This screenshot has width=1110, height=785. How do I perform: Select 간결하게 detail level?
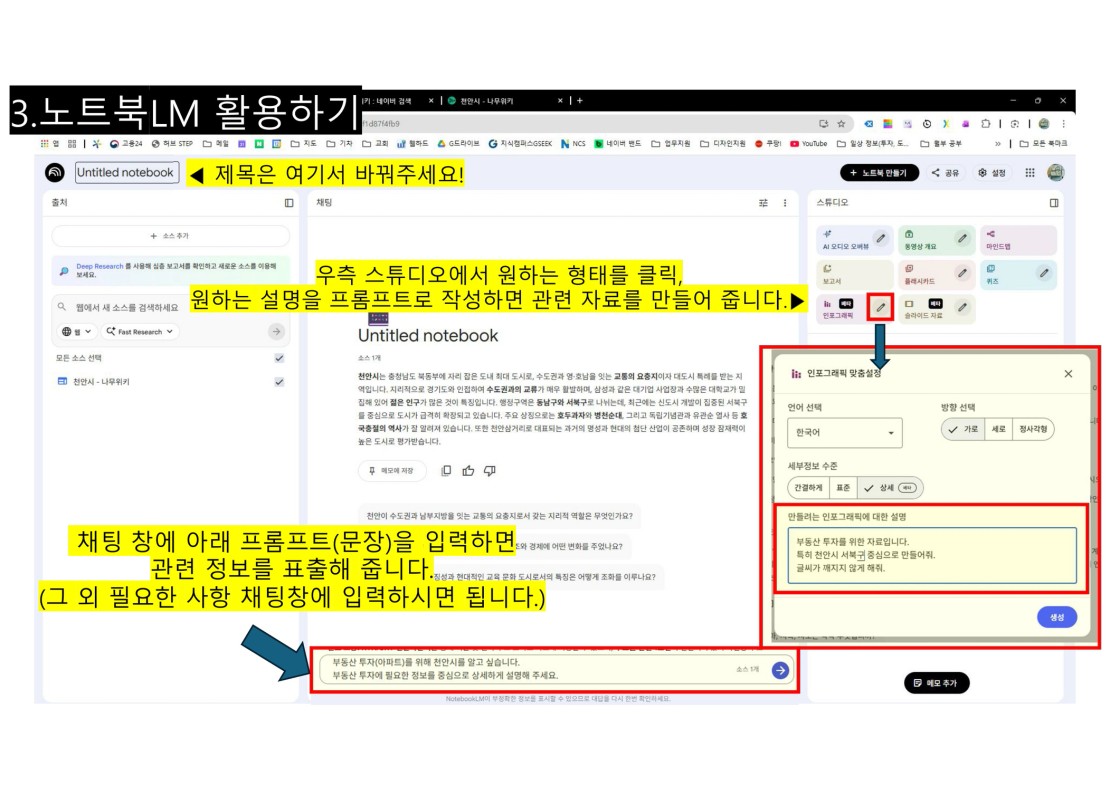click(808, 488)
